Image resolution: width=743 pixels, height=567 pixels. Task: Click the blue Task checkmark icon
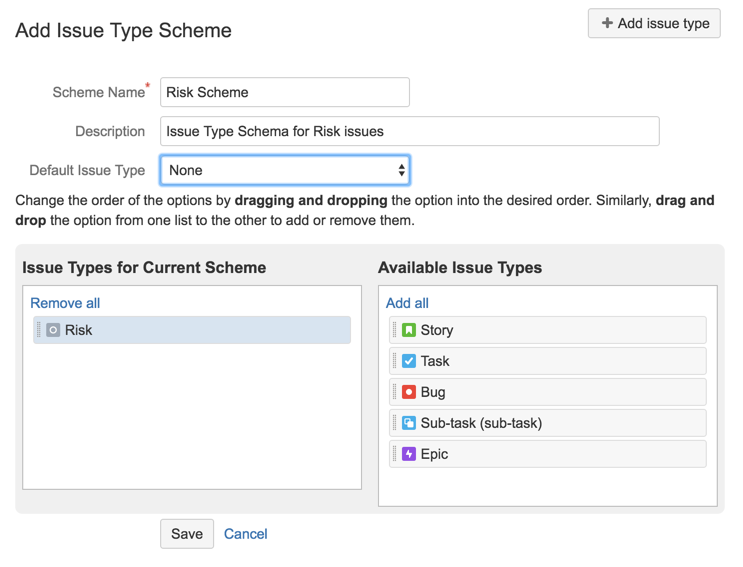409,361
